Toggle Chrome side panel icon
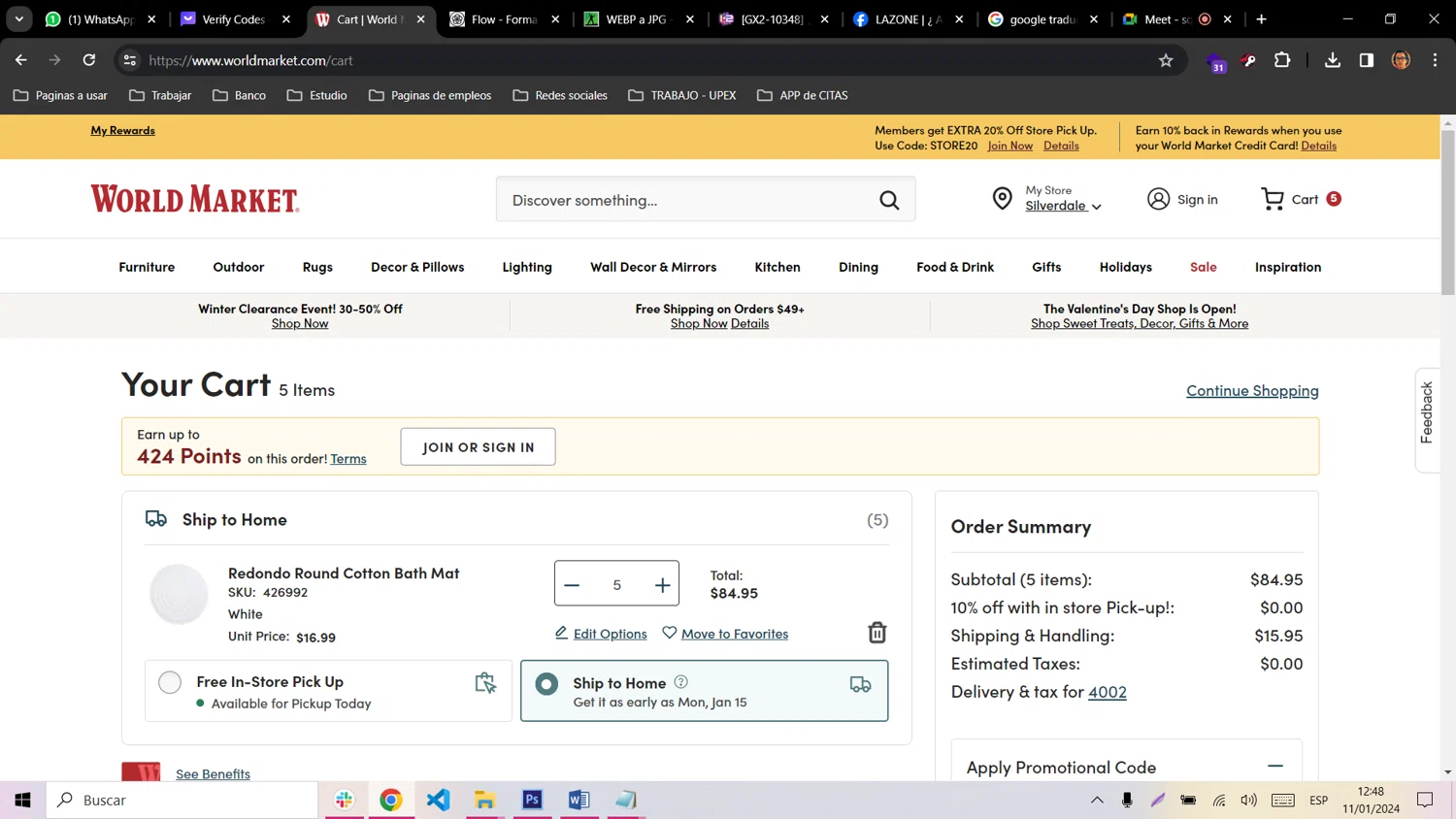This screenshot has height=819, width=1456. click(x=1367, y=60)
